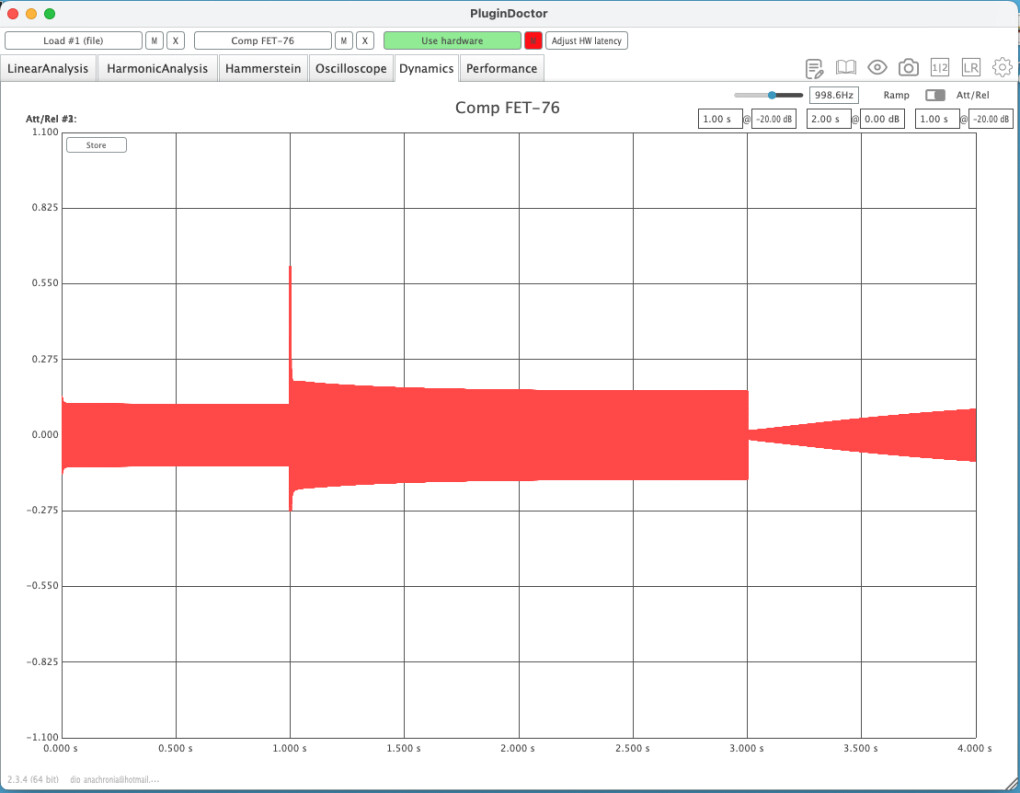This screenshot has height=793, width=1020.
Task: Click the last -20.00 dB level field
Action: (x=990, y=119)
